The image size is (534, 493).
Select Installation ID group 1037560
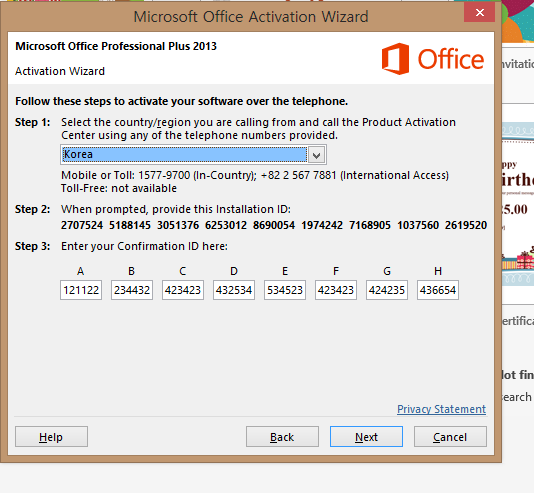pos(418,225)
